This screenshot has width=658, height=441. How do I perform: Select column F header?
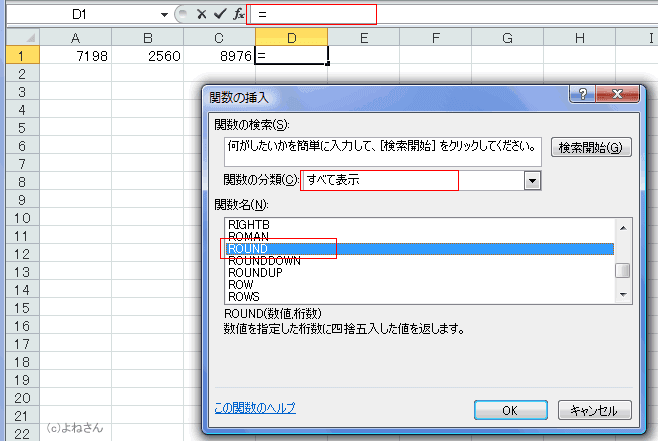[436, 38]
